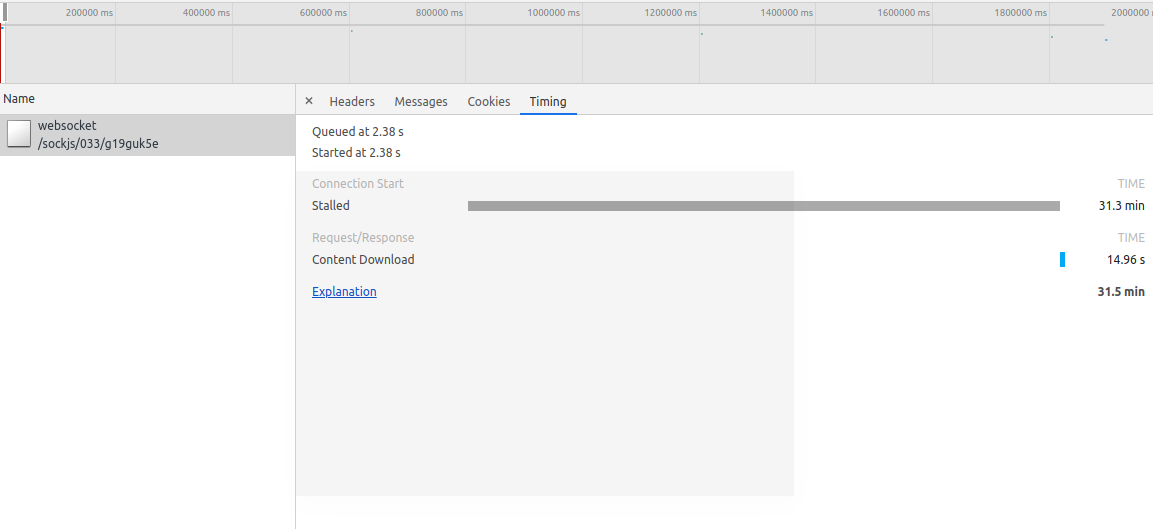Viewport: 1153px width, 529px height.
Task: Click the 200000 ms timeline marker
Action: coord(90,13)
